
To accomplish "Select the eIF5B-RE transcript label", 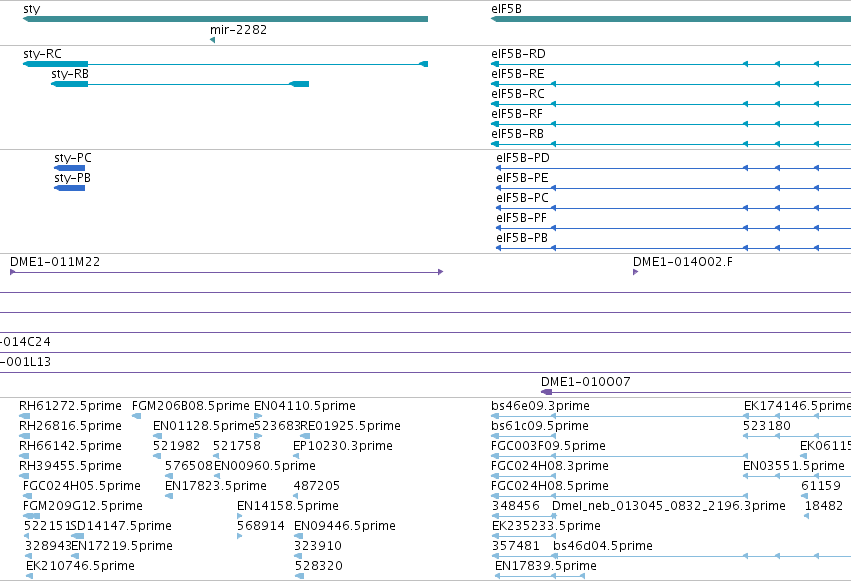I will pos(518,74).
